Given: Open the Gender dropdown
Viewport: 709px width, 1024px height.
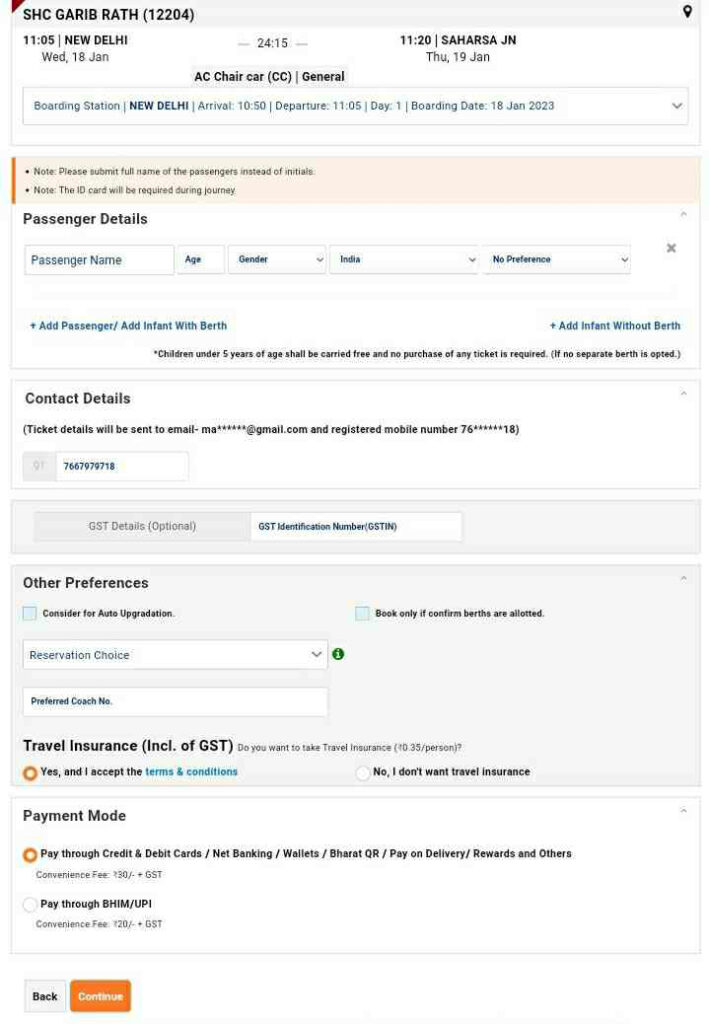Looking at the screenshot, I should [277, 260].
